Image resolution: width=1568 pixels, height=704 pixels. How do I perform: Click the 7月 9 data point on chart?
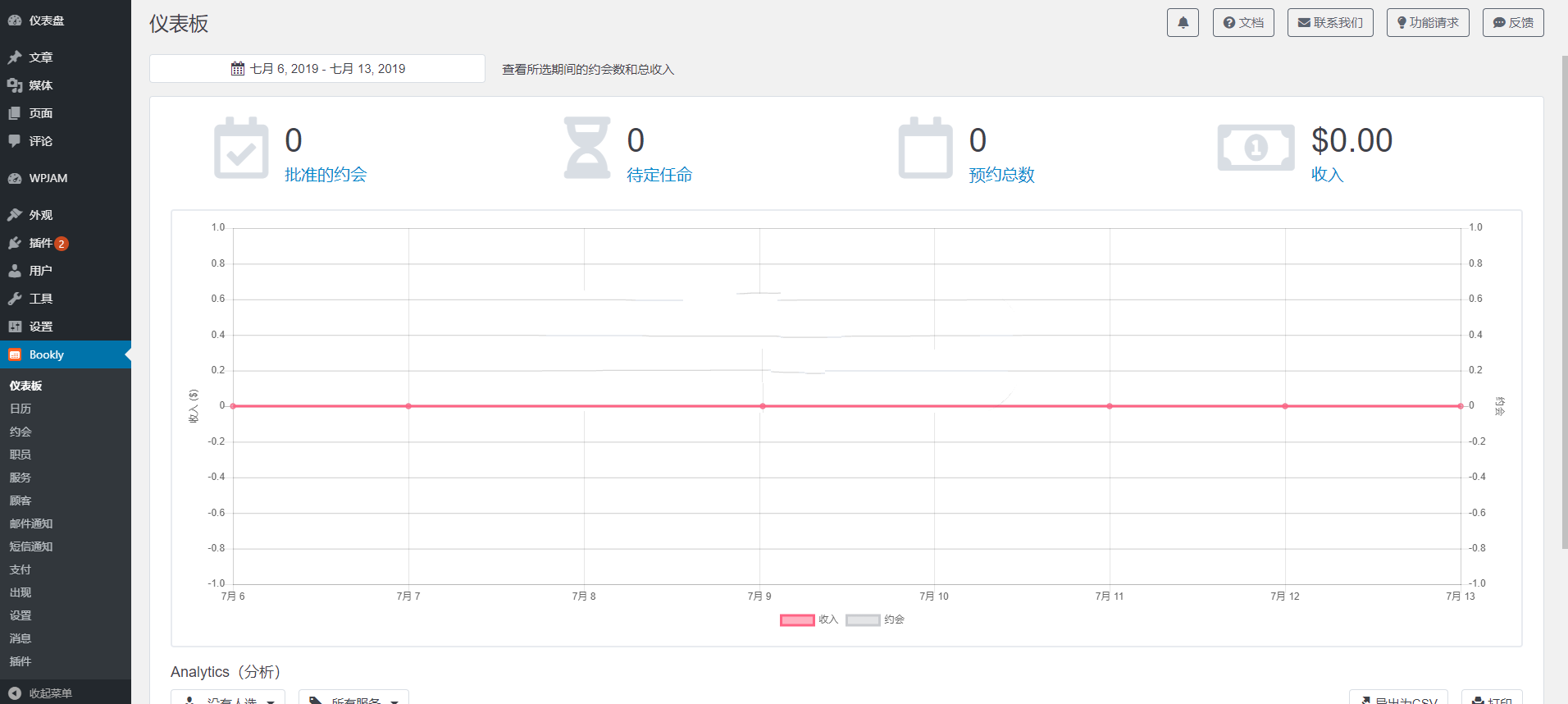(762, 406)
